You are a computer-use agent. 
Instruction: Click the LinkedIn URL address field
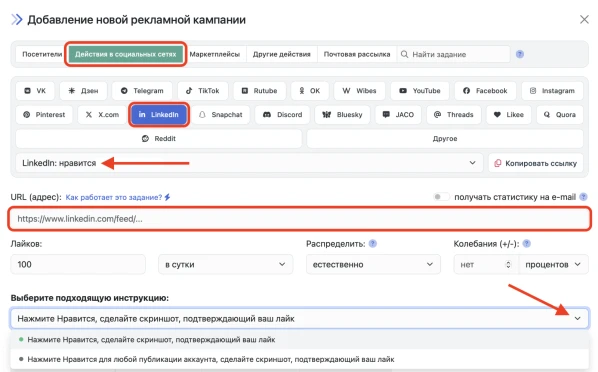click(299, 219)
